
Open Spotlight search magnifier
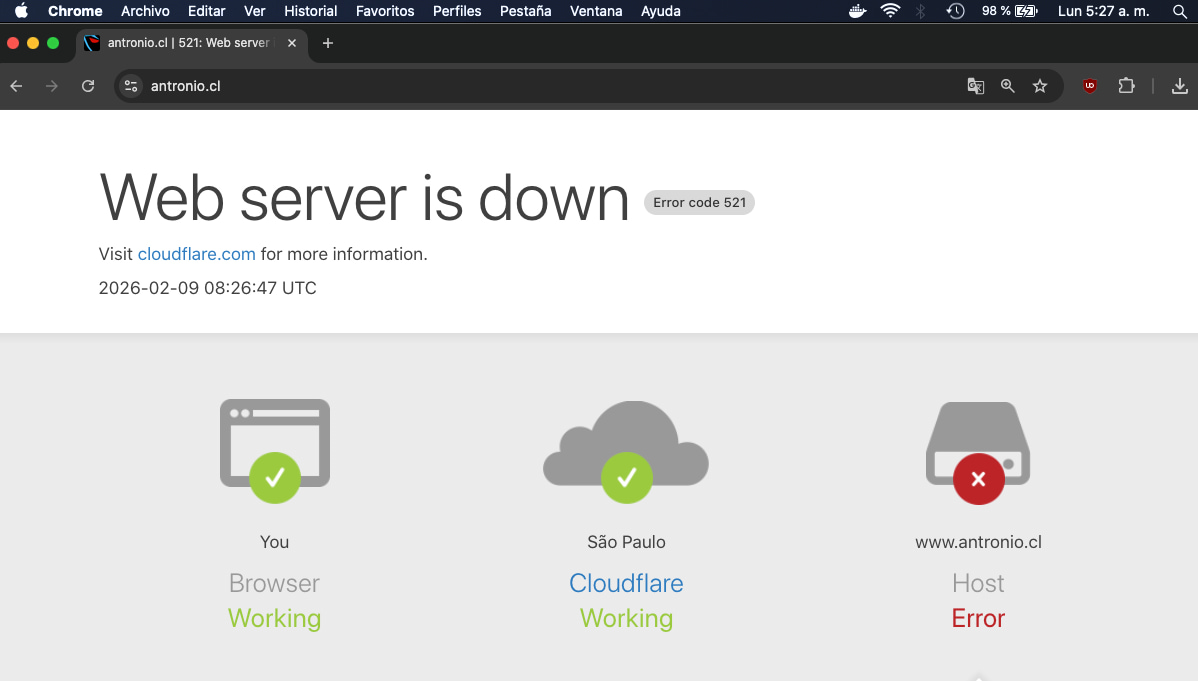pos(1180,11)
